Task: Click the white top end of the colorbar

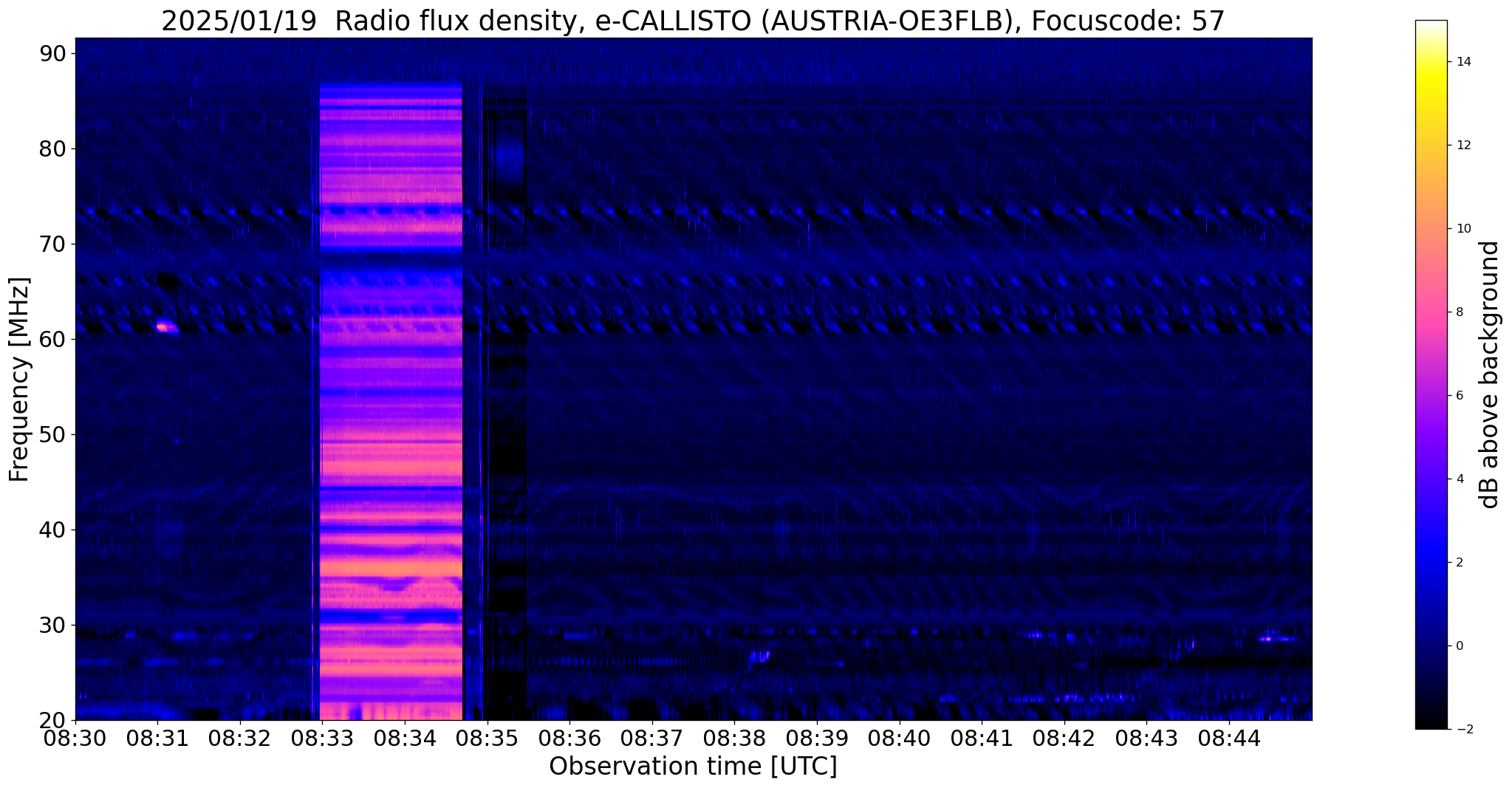Action: tap(1431, 25)
